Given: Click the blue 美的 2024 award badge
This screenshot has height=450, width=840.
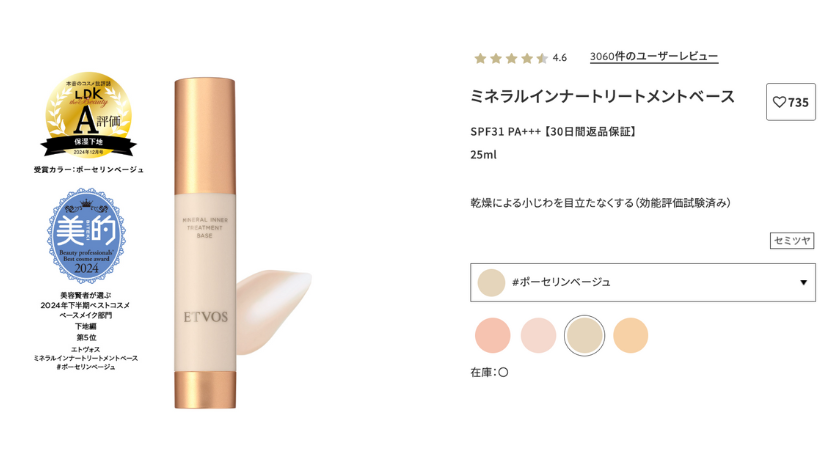Looking at the screenshot, I should click(x=86, y=236).
